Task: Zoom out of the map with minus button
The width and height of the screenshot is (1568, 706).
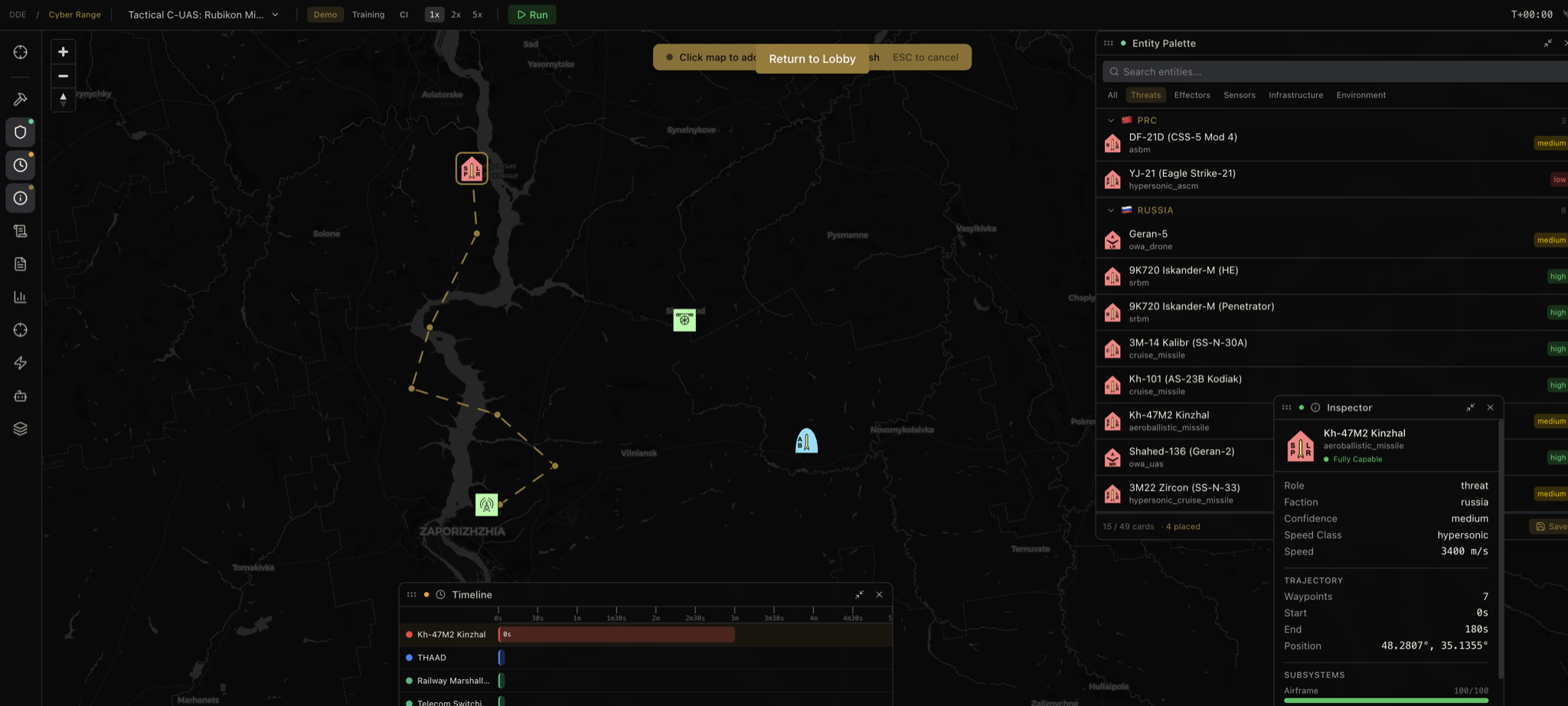Action: click(63, 76)
